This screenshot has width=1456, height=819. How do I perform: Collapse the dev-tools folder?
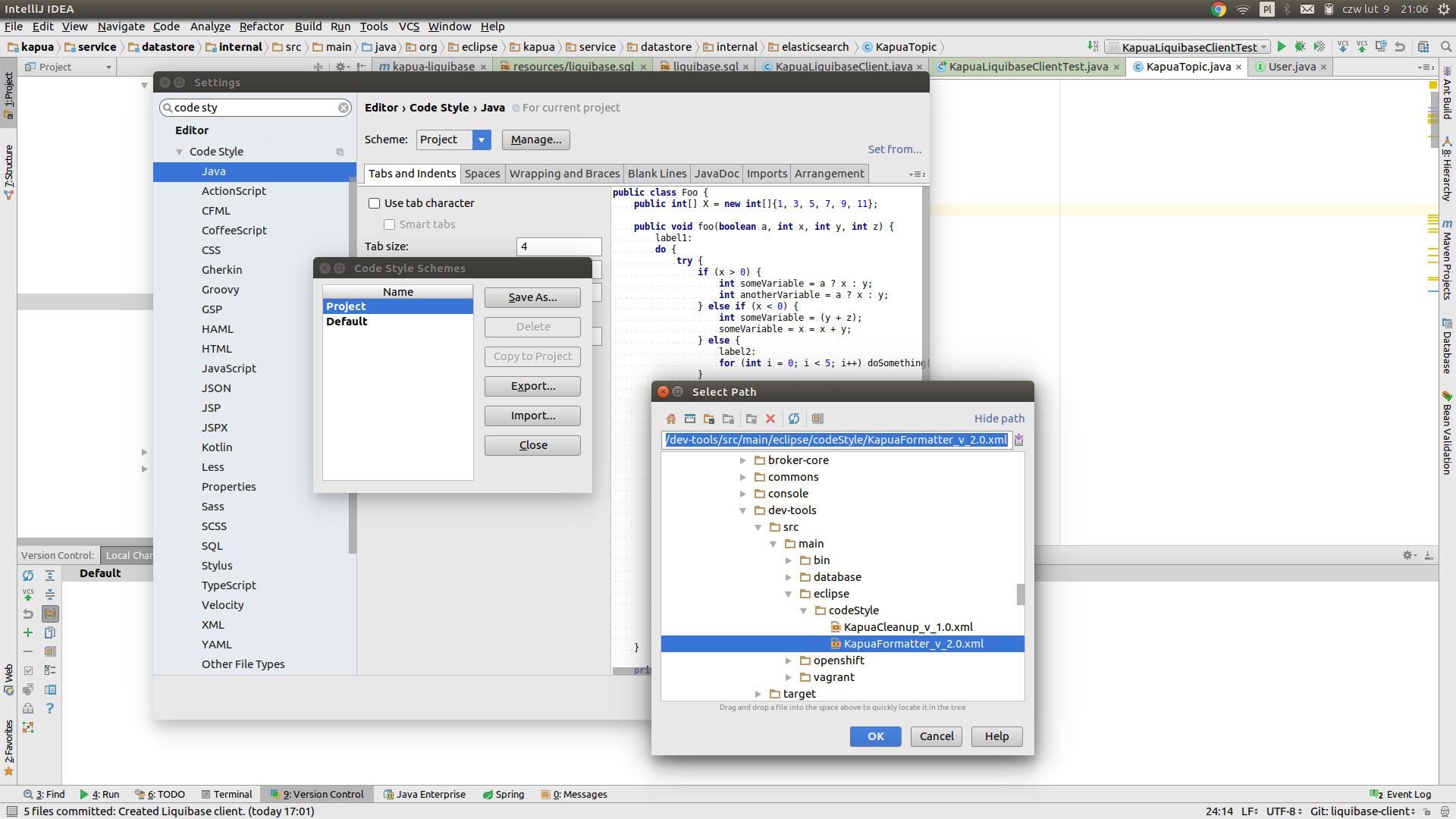click(743, 510)
